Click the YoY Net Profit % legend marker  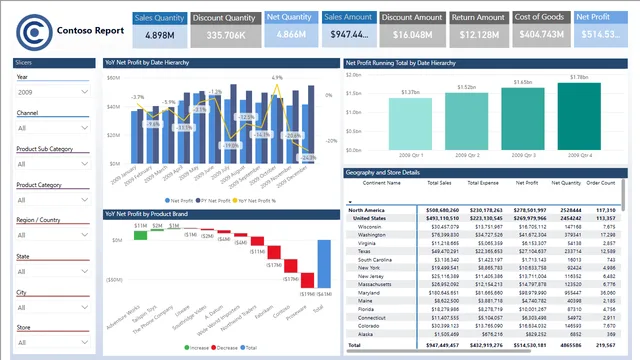click(x=235, y=200)
